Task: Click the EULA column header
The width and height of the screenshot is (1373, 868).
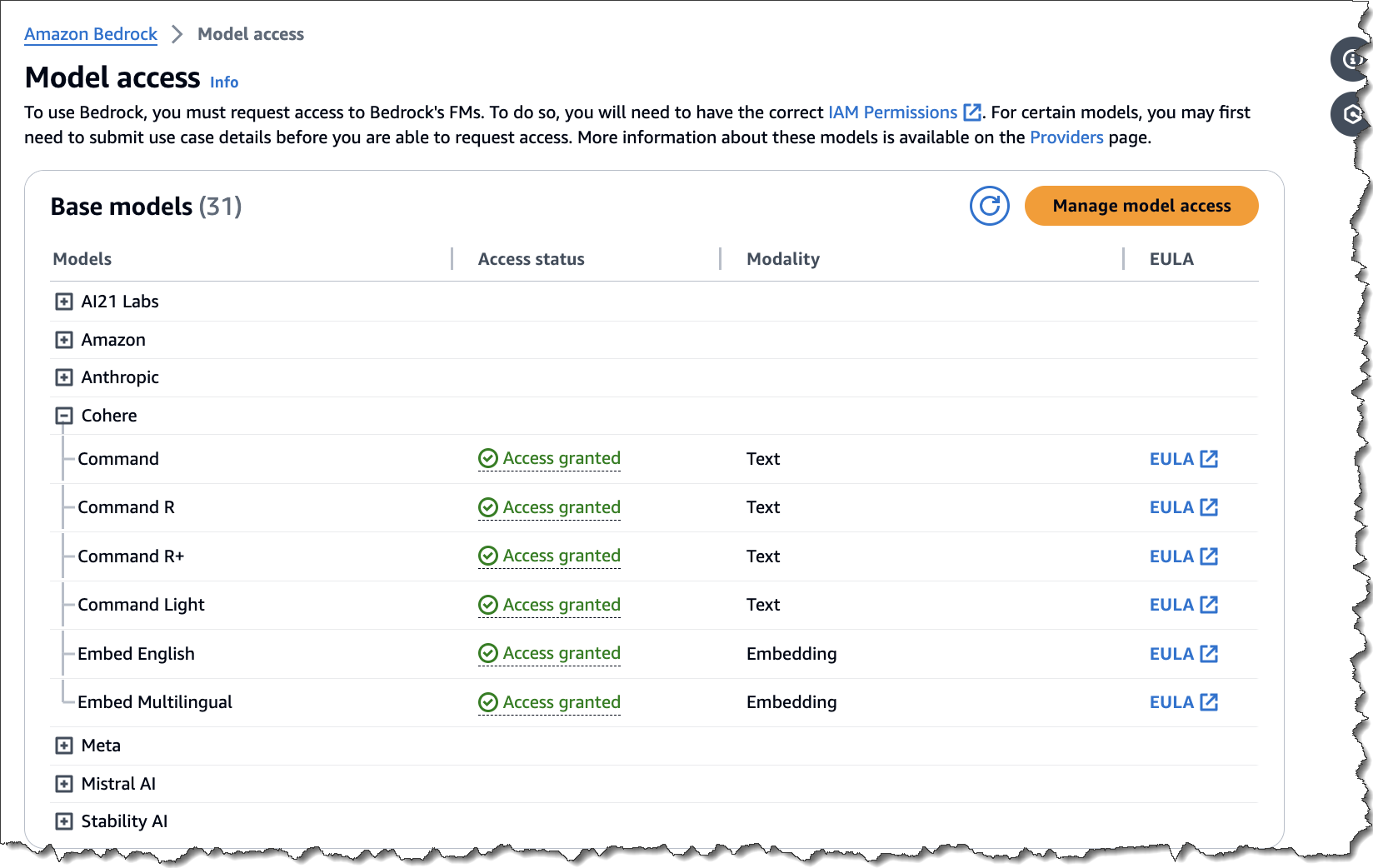Action: (x=1171, y=259)
